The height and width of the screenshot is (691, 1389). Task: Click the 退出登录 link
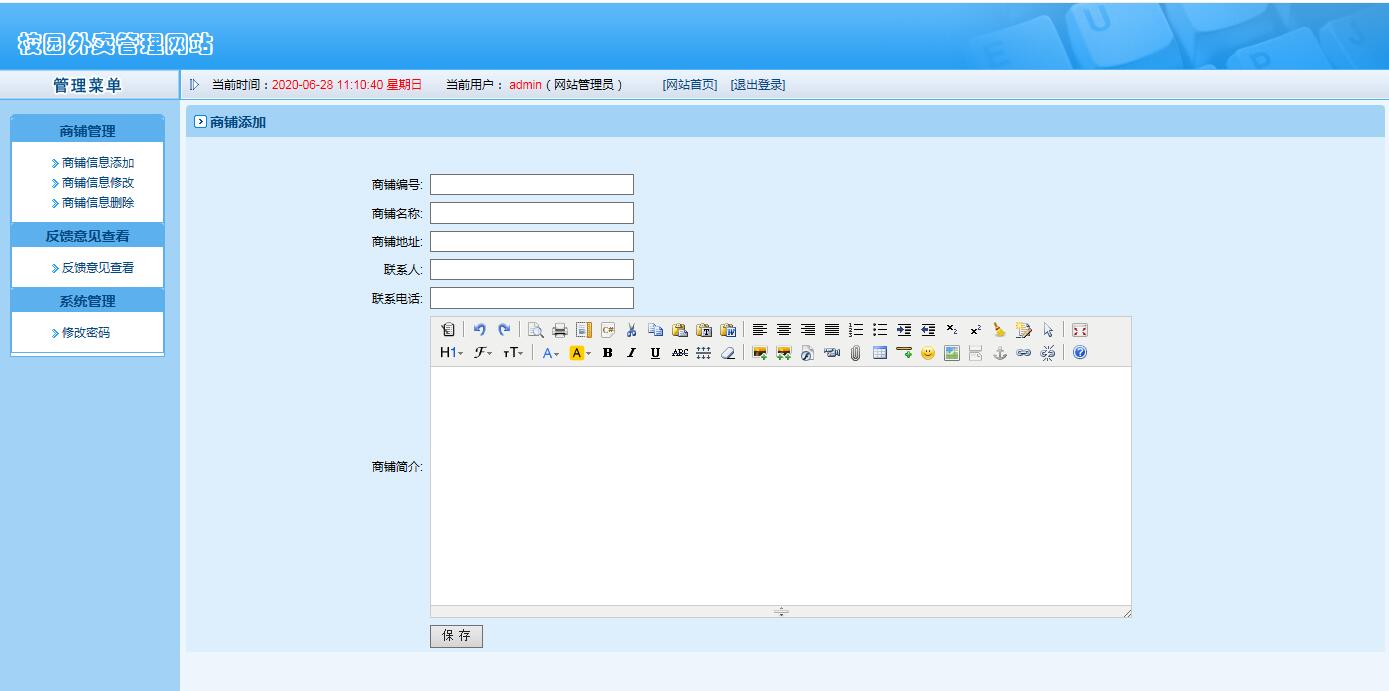757,85
